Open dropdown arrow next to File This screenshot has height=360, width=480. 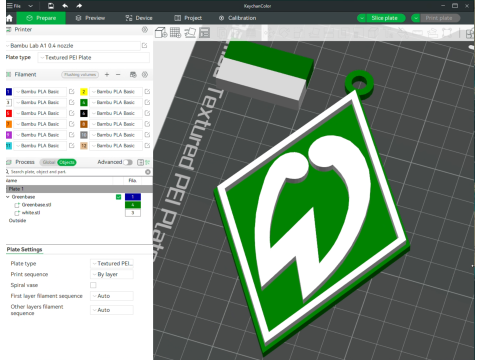30,6
